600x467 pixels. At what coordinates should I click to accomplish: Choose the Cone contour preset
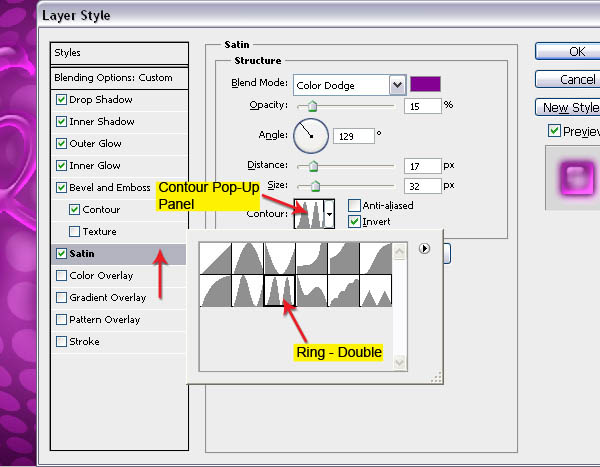247,259
